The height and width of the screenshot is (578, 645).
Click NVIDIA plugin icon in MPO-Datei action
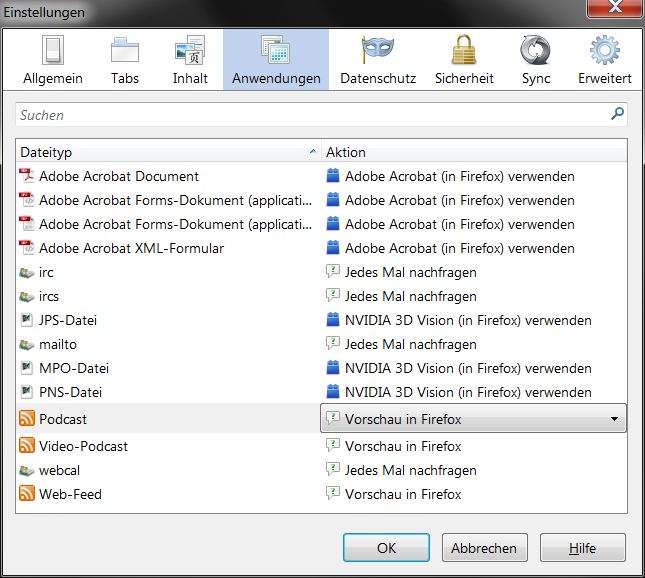tap(333, 367)
